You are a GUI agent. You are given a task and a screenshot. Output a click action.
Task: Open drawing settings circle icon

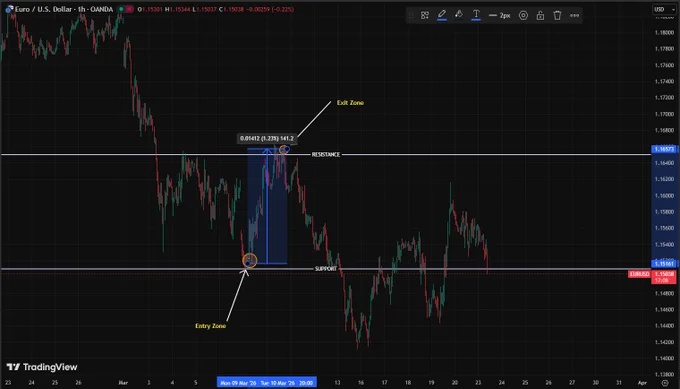click(523, 16)
